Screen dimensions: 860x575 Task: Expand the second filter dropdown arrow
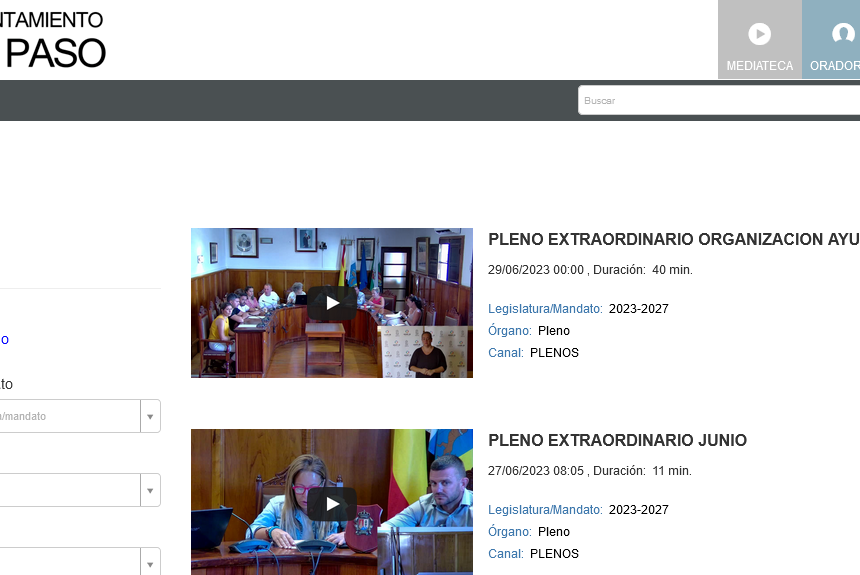(150, 491)
